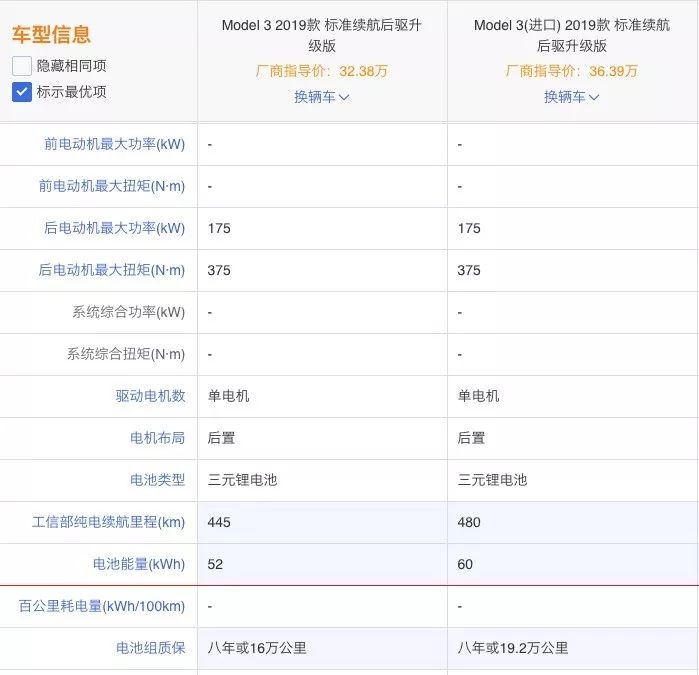Open 换辆车 dropdown under Model 3(进口)
699x675 pixels.
(572, 97)
